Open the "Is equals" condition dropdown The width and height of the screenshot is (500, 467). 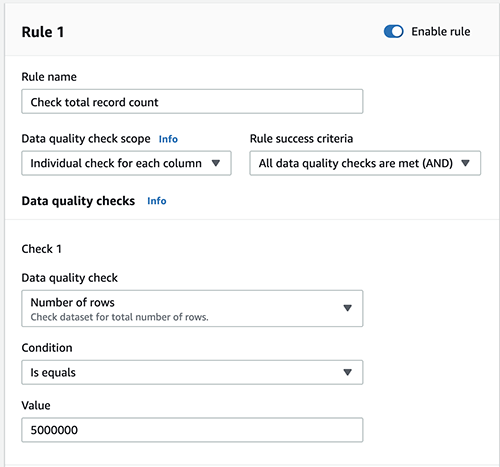[x=192, y=372]
